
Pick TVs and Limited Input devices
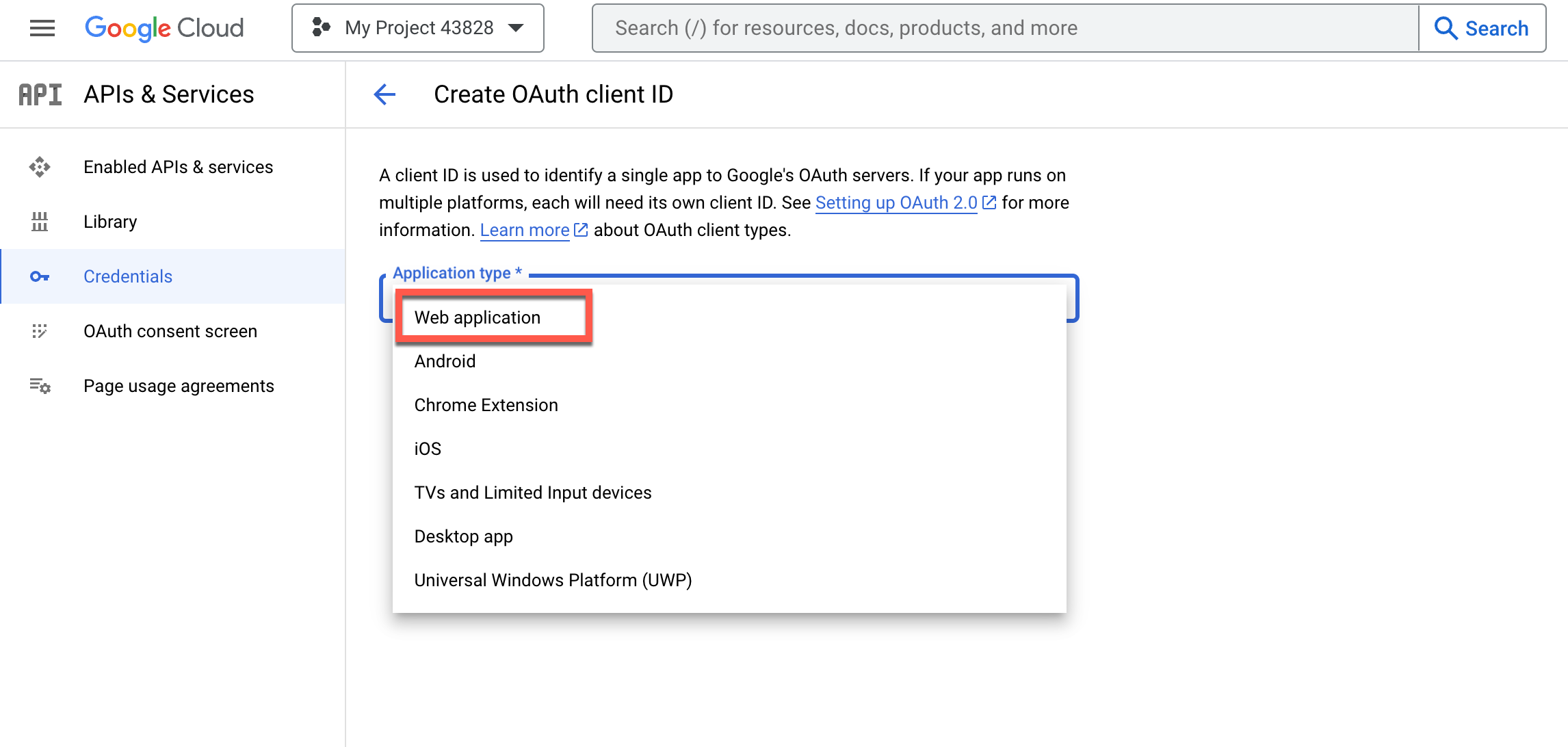coord(729,493)
